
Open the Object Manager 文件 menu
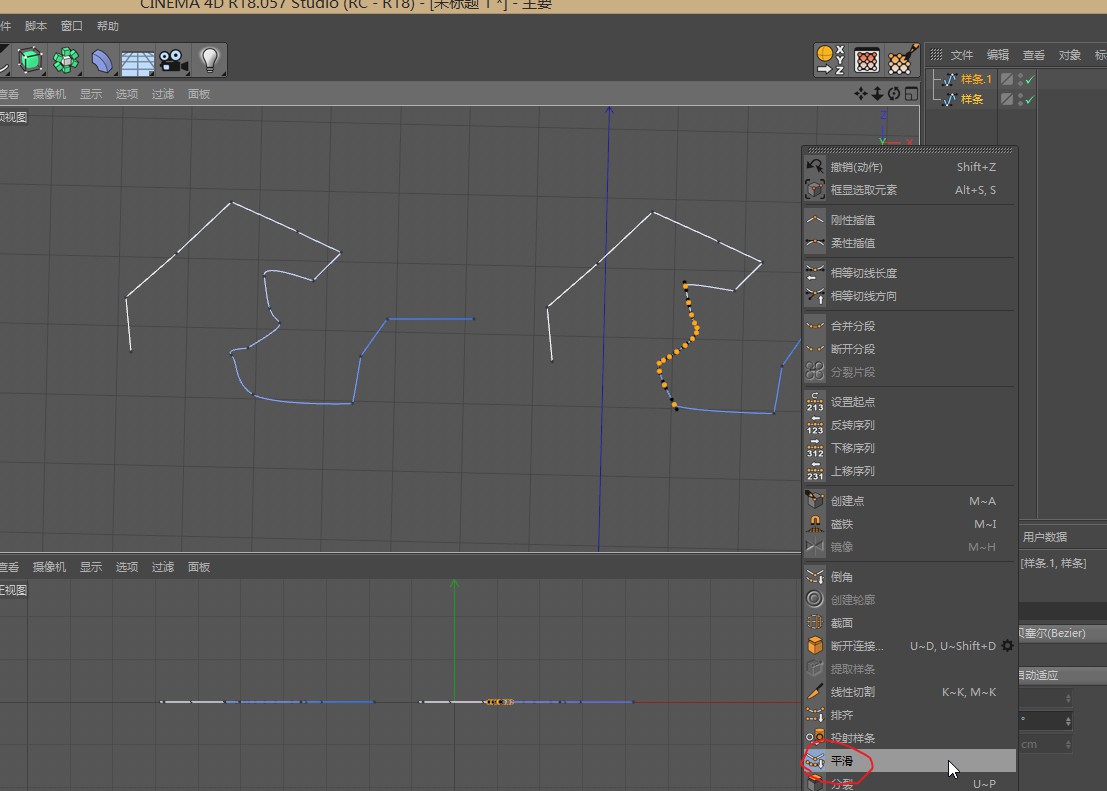tap(962, 55)
